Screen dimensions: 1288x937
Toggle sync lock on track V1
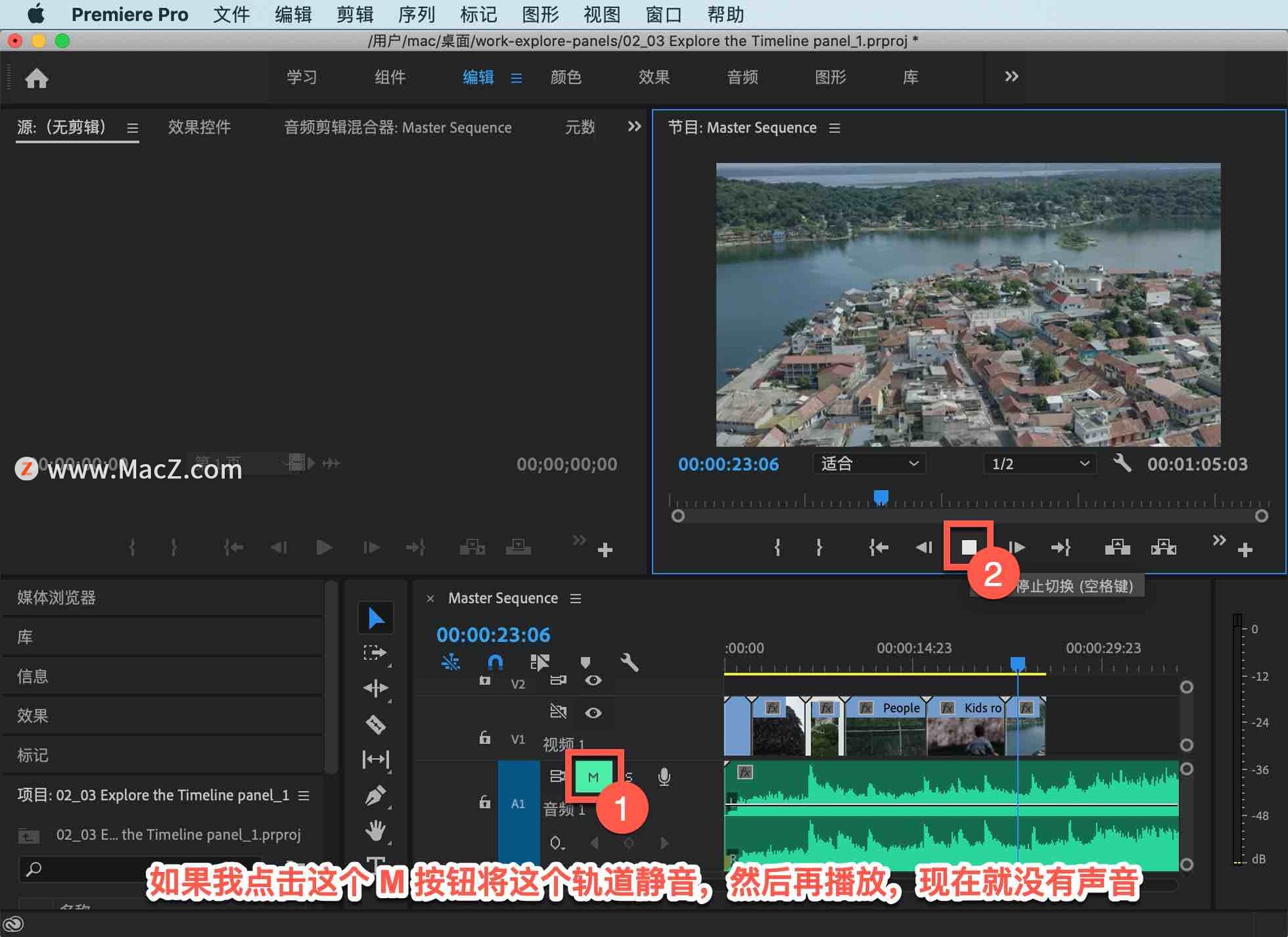pyautogui.click(x=558, y=711)
